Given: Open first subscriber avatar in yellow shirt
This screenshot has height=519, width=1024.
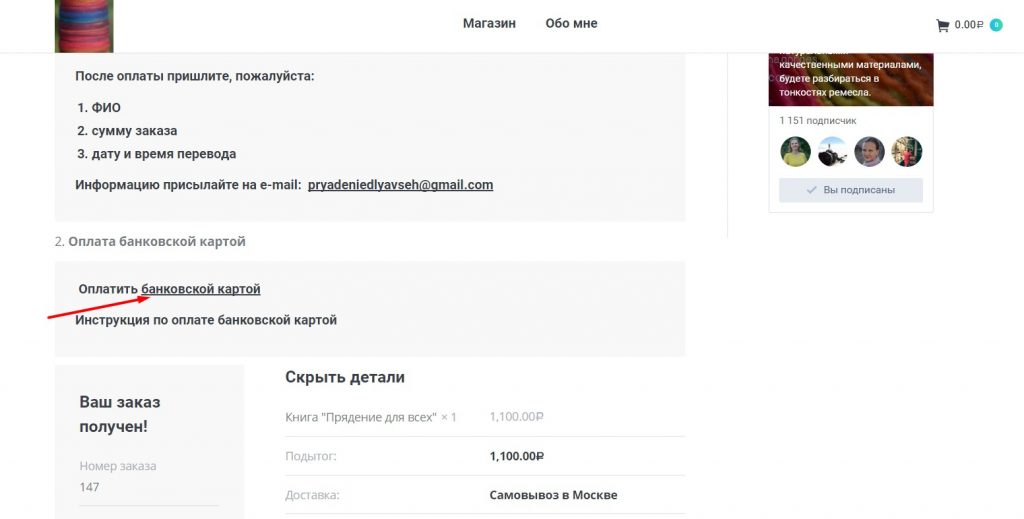Looking at the screenshot, I should (x=795, y=151).
